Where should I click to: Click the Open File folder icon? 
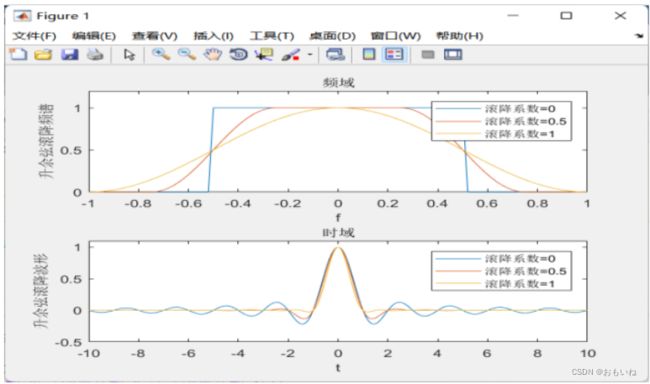43,54
